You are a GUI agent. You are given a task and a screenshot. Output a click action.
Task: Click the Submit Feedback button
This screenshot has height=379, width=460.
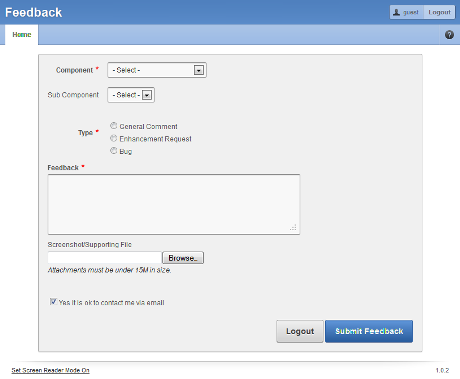[x=369, y=331]
